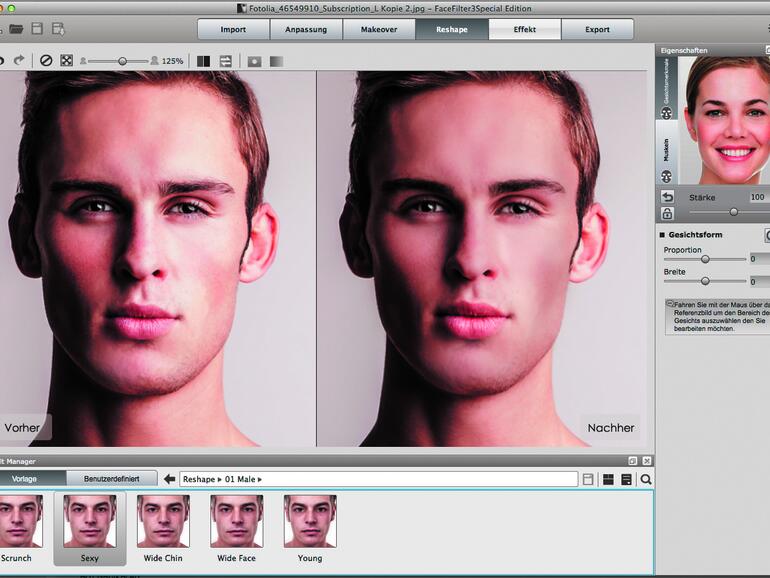This screenshot has height=578, width=770.
Task: Click the swap panels icon
Action: (x=226, y=61)
